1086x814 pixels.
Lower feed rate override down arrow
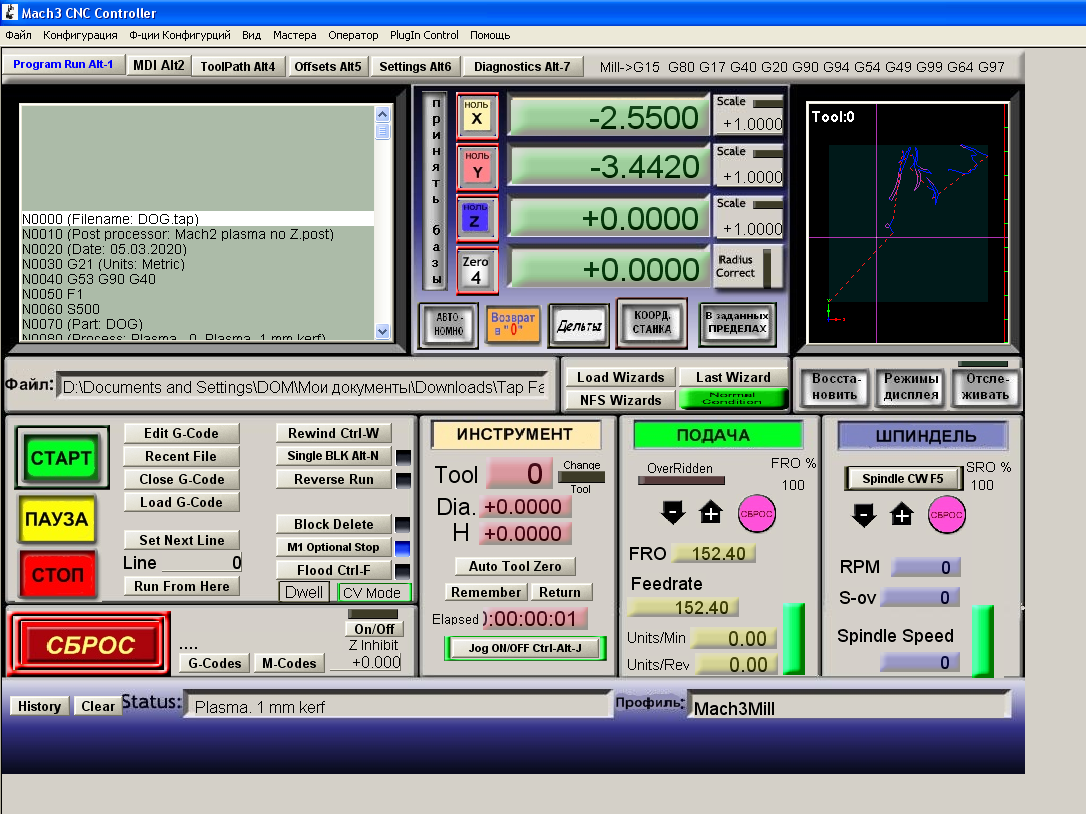tap(673, 513)
